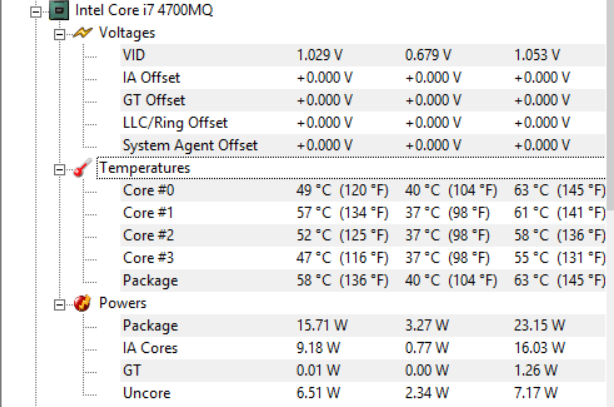Select the LLC/Ring Offset row
Viewport: 614px width, 407px height.
[174, 123]
